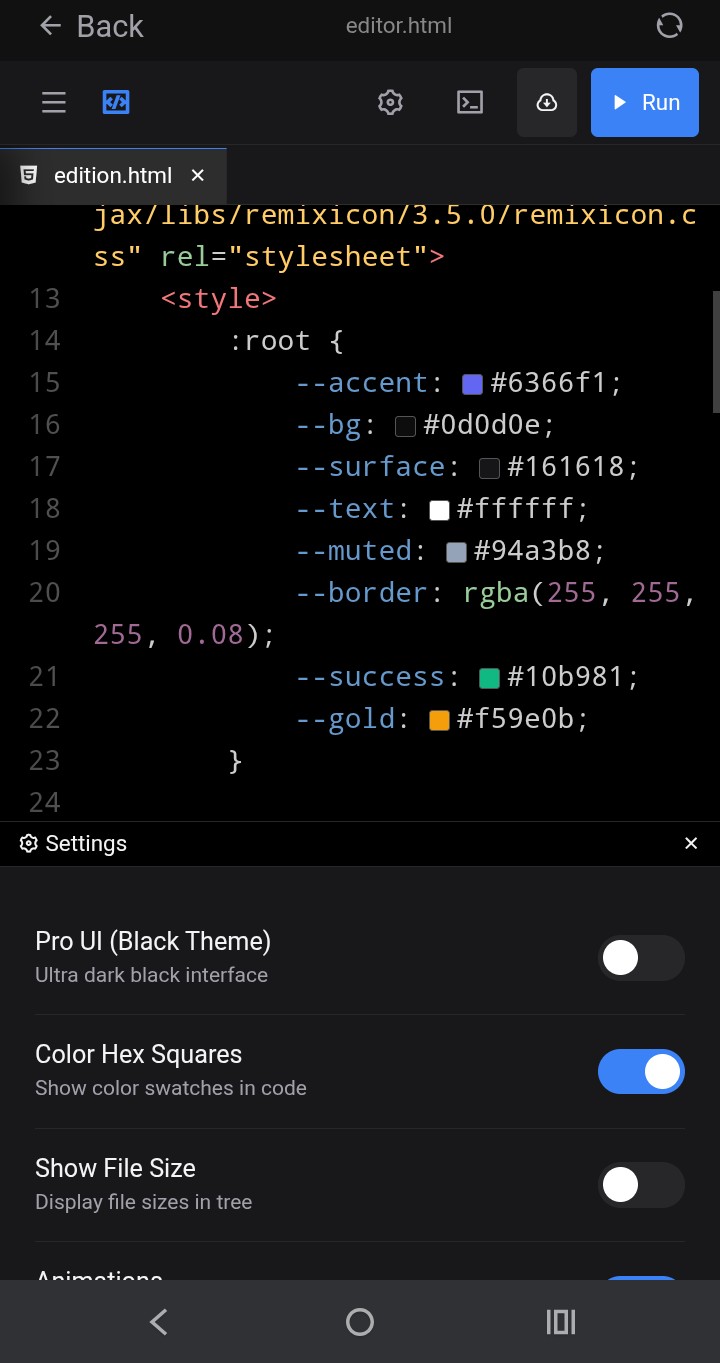Image resolution: width=720 pixels, height=1363 pixels.
Task: Open the terminal icon
Action: pyautogui.click(x=469, y=102)
